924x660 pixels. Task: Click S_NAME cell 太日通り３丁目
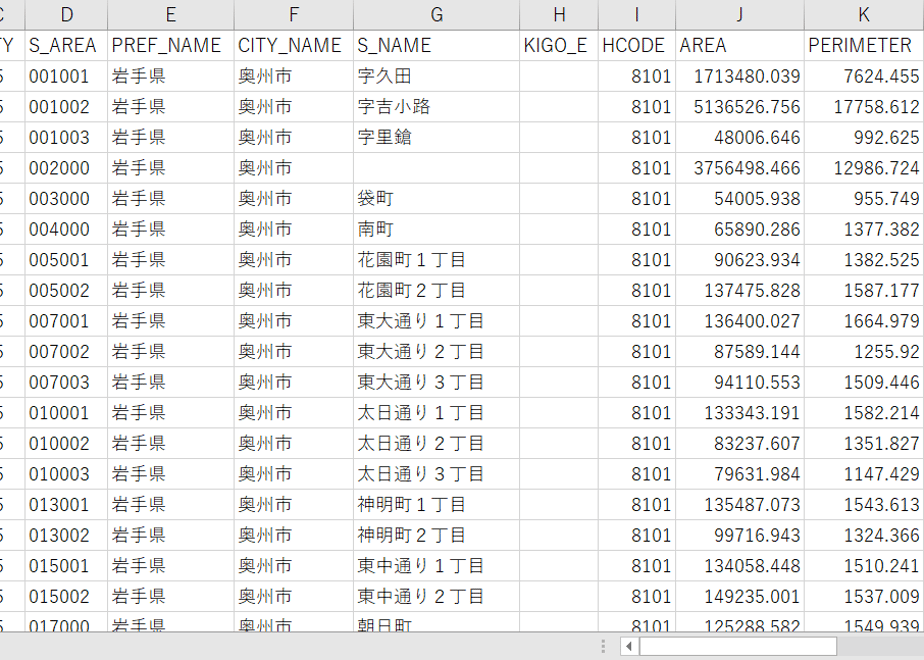tap(437, 474)
